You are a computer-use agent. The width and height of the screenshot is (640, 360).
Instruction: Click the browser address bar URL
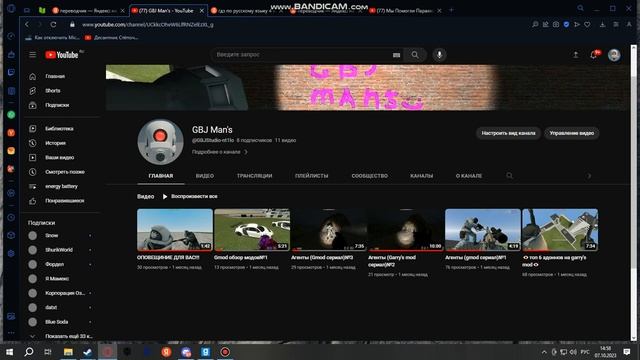tap(148, 24)
